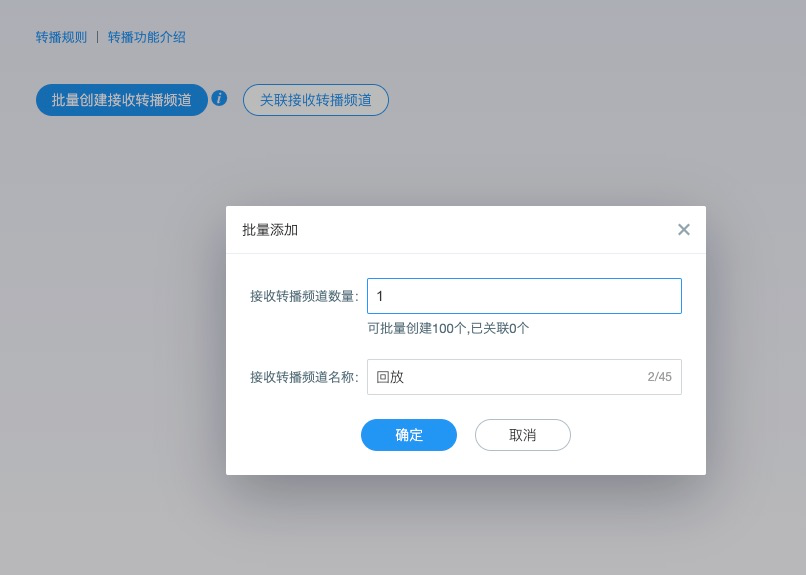This screenshot has height=575, width=806.
Task: Click the 2/45 character counter
Action: click(x=659, y=377)
